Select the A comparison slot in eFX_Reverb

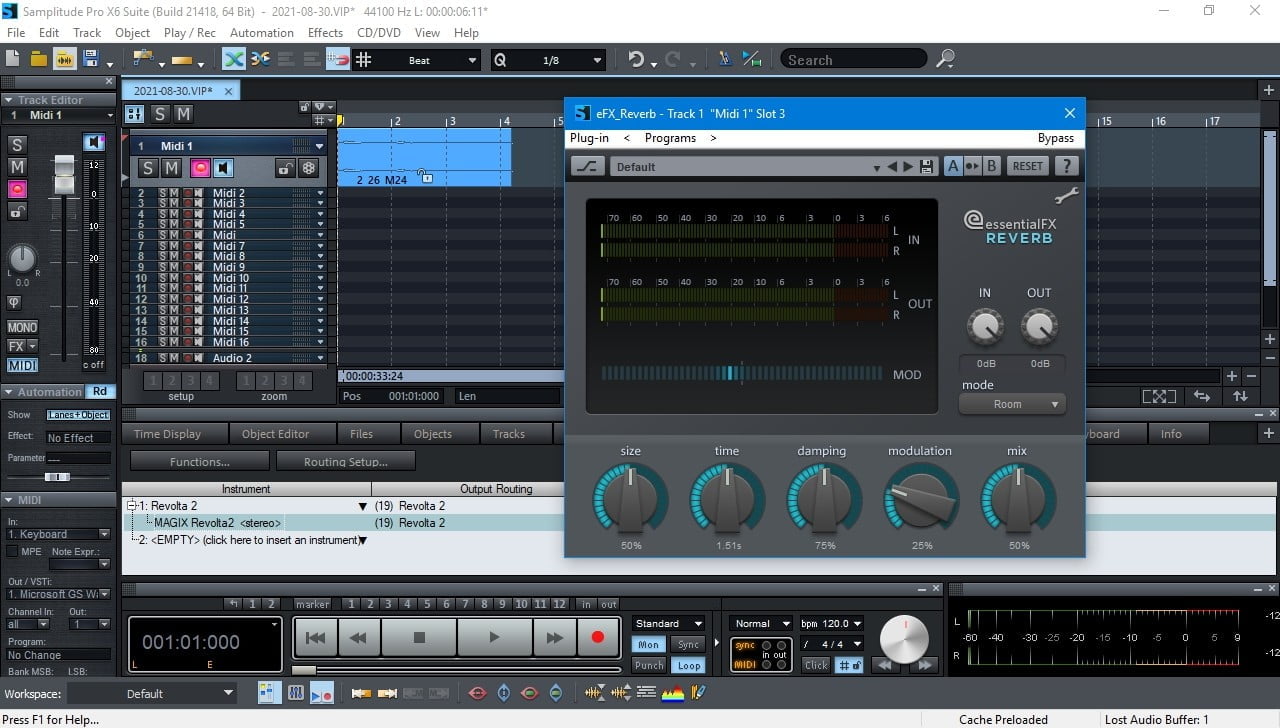click(953, 166)
